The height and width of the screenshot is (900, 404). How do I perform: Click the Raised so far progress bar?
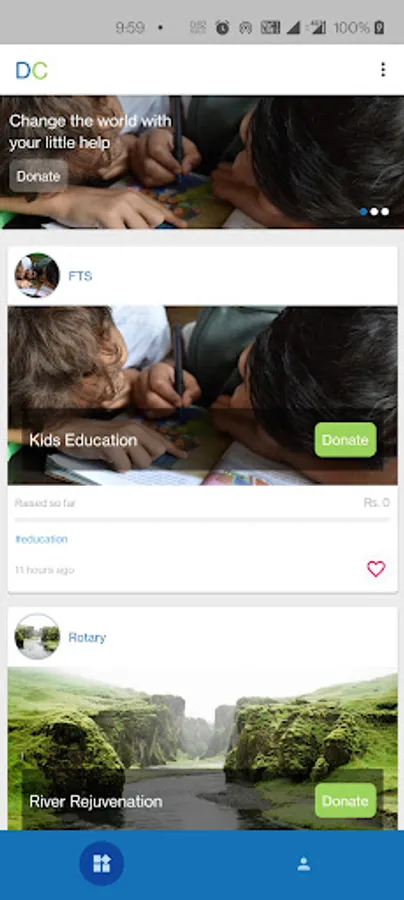pyautogui.click(x=202, y=520)
